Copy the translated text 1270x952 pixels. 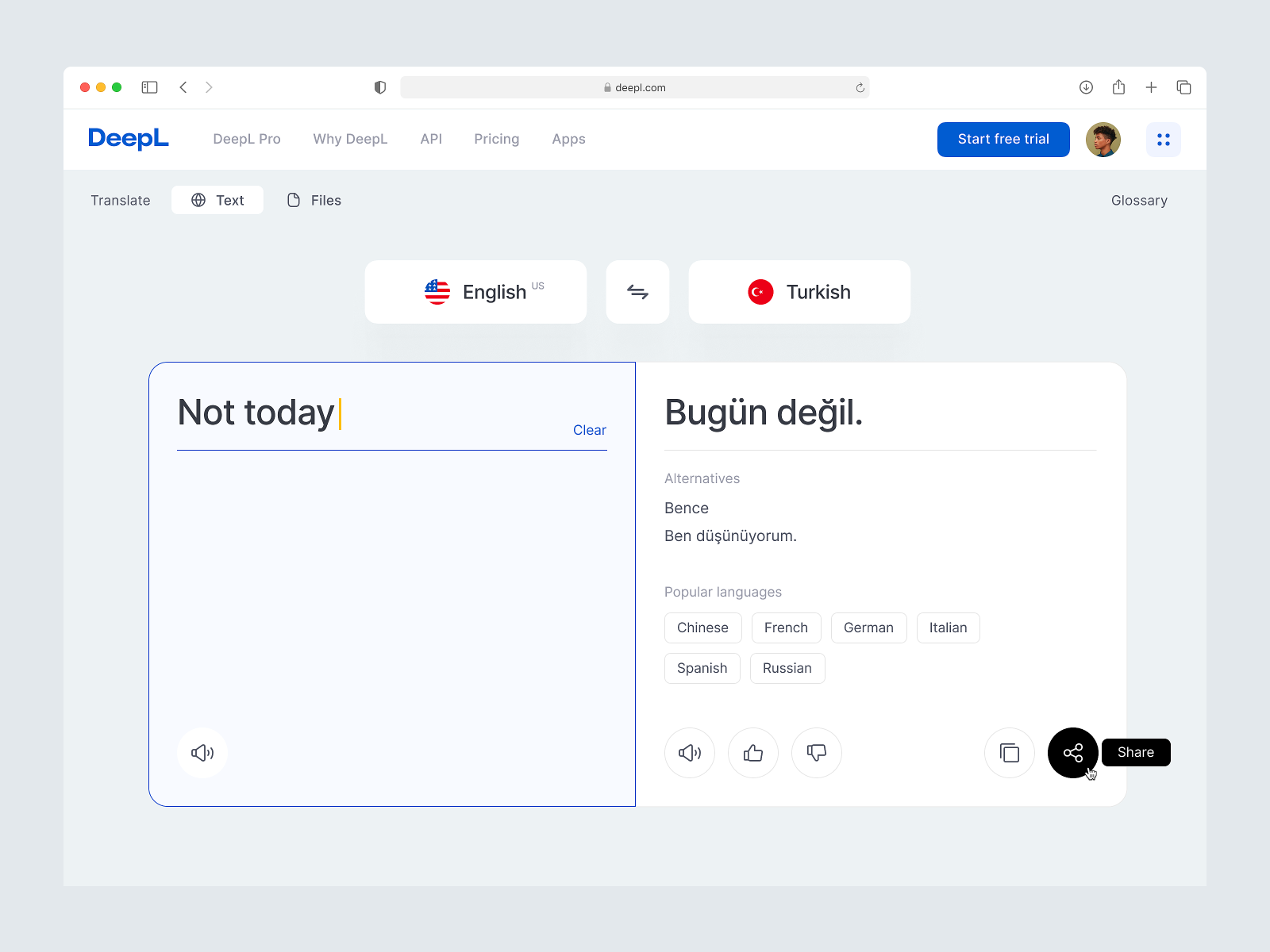pos(1009,753)
